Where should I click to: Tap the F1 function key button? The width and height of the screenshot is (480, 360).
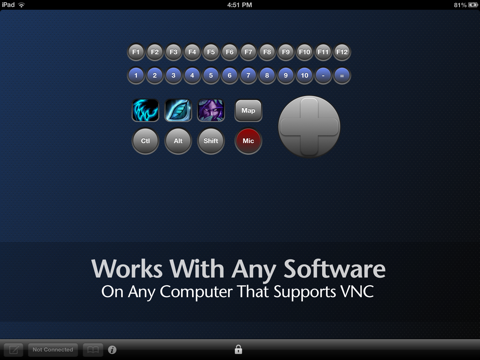[x=136, y=52]
